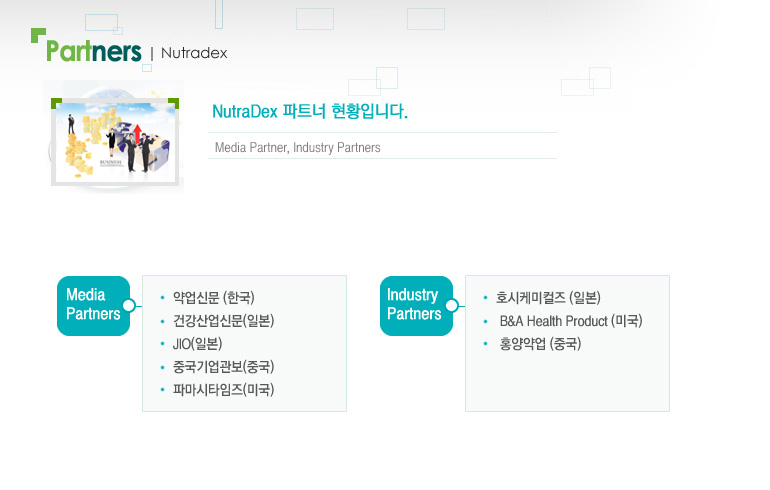Image resolution: width=770 pixels, height=490 pixels.
Task: Open 약업신문 (한국) list entry
Action: 214,298
